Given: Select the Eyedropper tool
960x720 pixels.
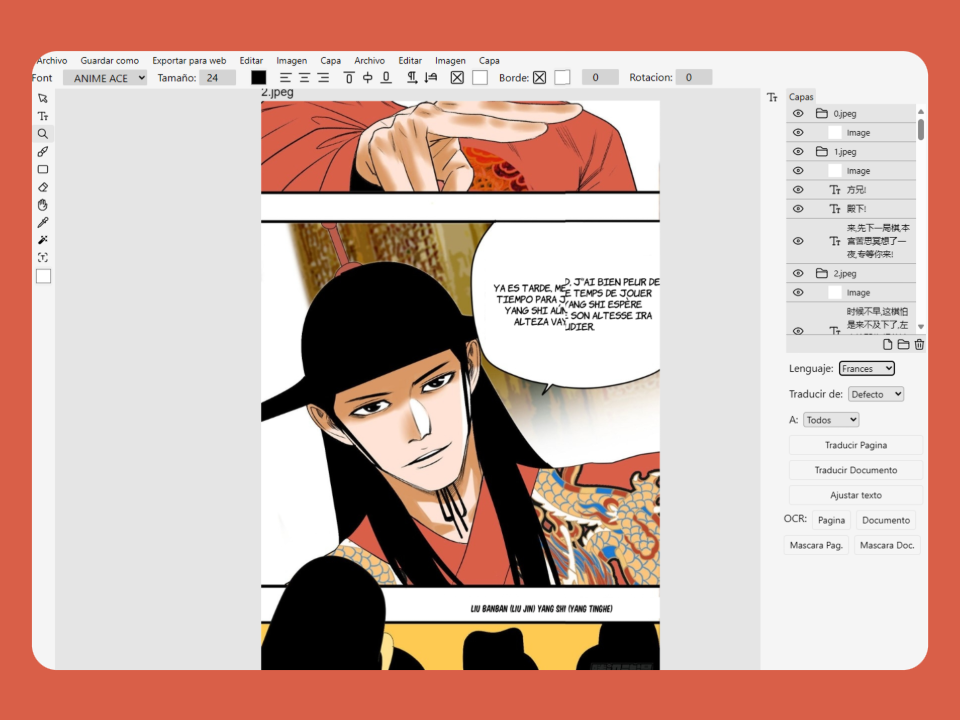Looking at the screenshot, I should click(42, 222).
